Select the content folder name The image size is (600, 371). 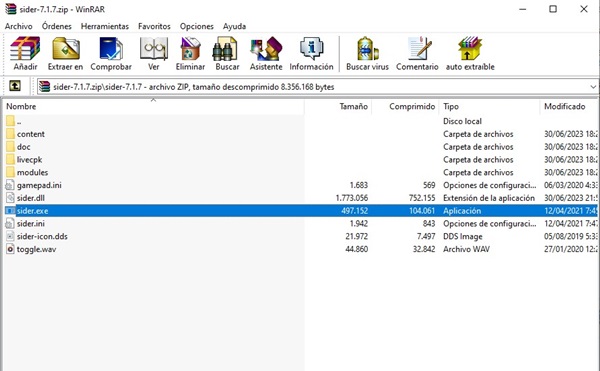[x=31, y=134]
